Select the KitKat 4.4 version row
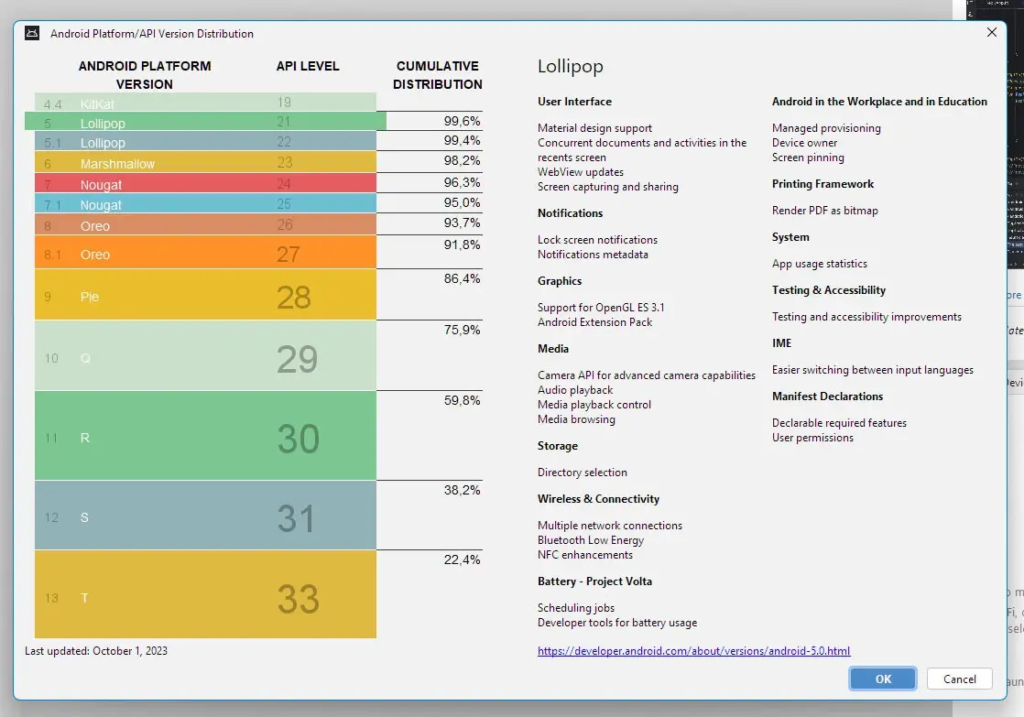Screen dimensions: 1024x717 (205, 102)
